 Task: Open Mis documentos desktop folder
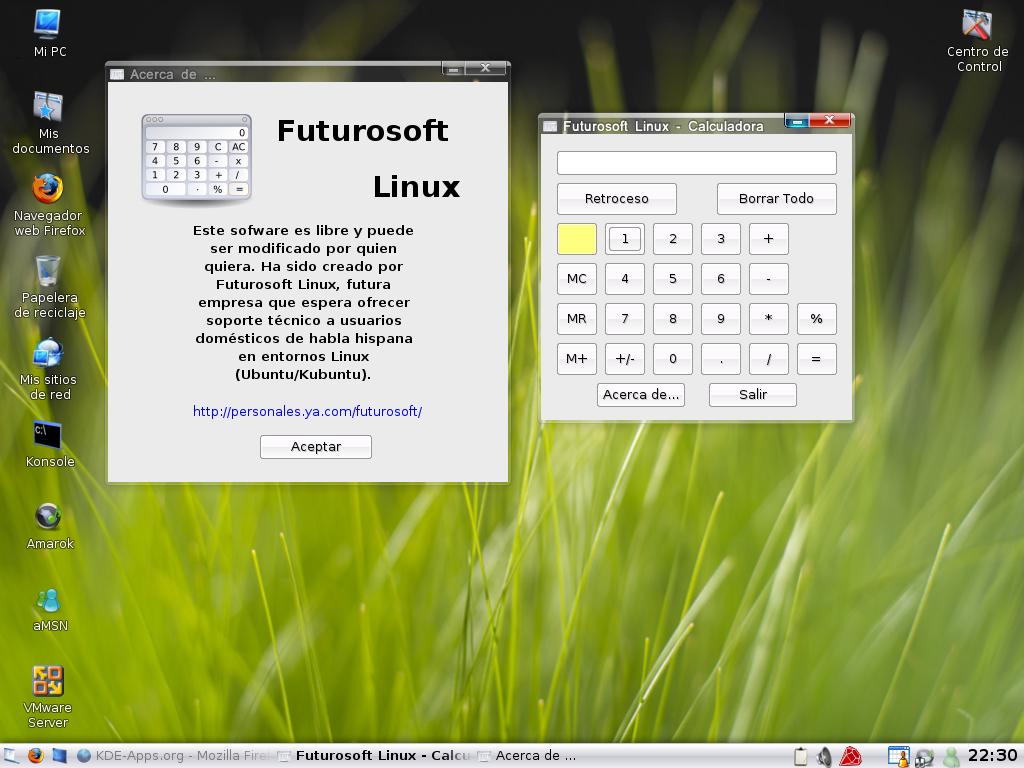tap(50, 123)
